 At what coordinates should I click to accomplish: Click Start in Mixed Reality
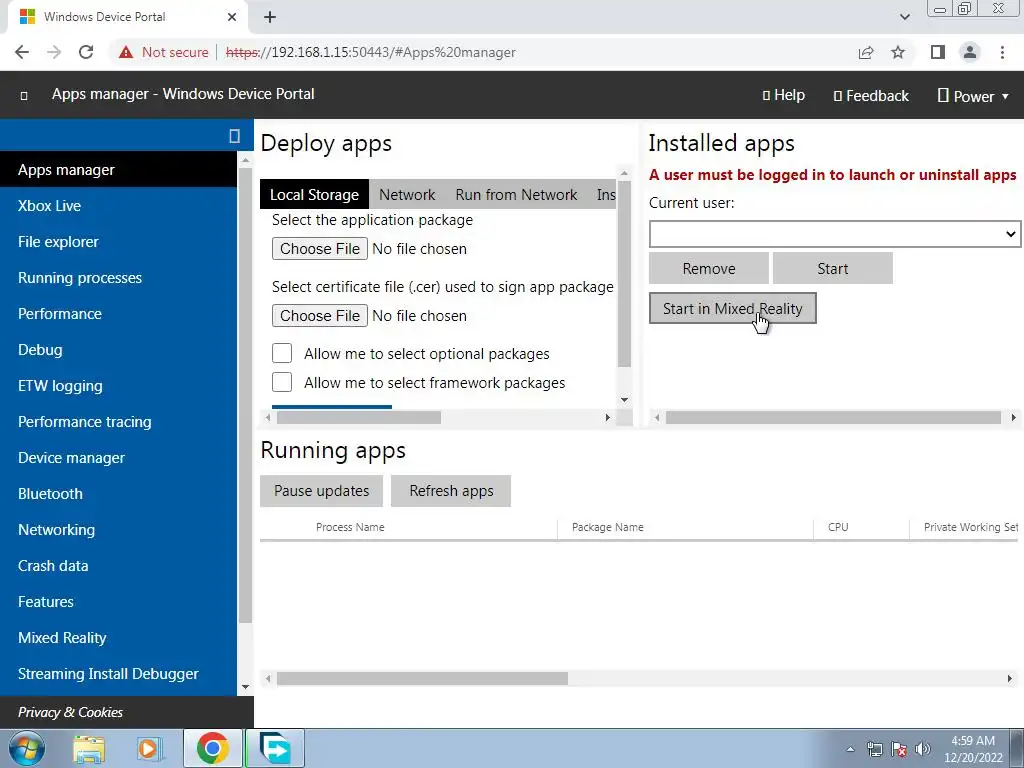pyautogui.click(x=732, y=308)
